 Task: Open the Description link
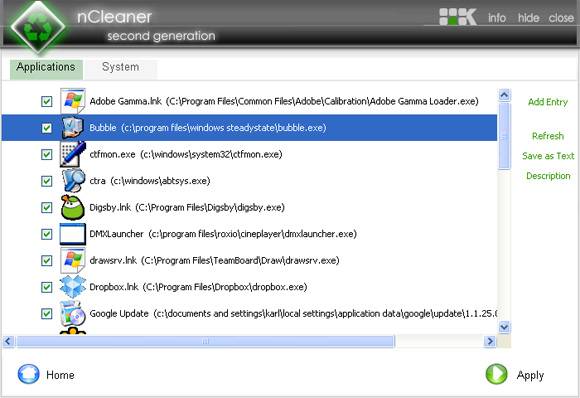tap(548, 176)
